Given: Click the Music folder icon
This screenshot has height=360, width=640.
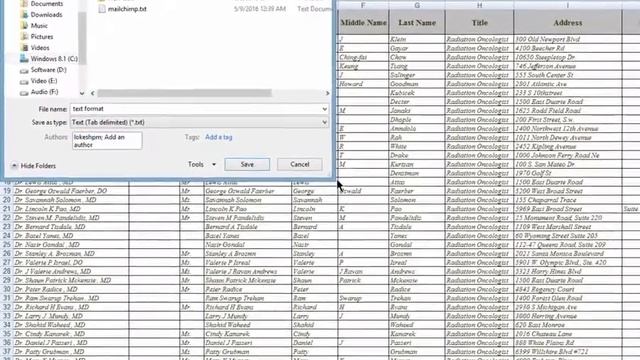Looking at the screenshot, I should 25,26.
